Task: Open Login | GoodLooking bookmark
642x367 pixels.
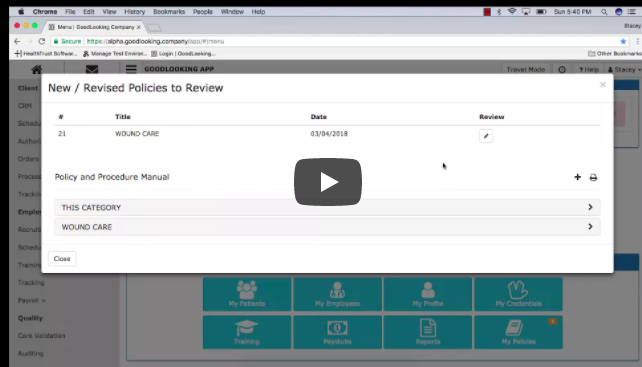Action: (183, 54)
